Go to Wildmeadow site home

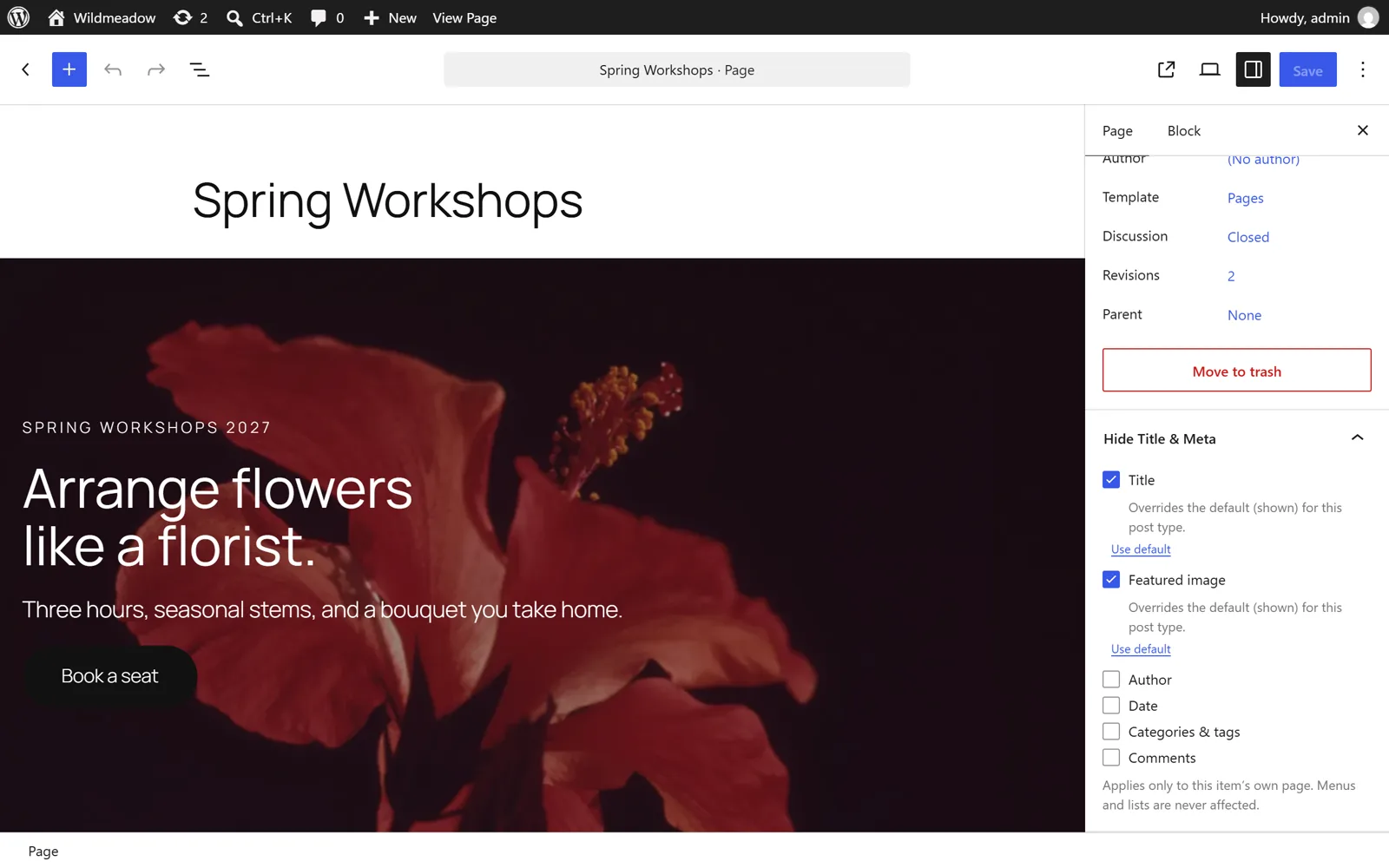coord(102,17)
